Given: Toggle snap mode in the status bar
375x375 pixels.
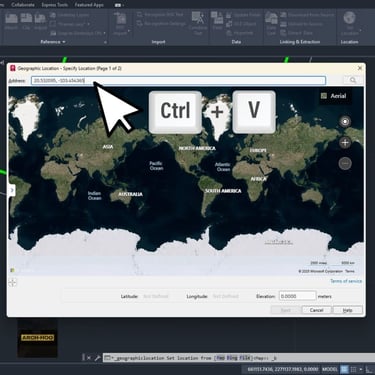Looking at the screenshot, I should [x=354, y=369].
